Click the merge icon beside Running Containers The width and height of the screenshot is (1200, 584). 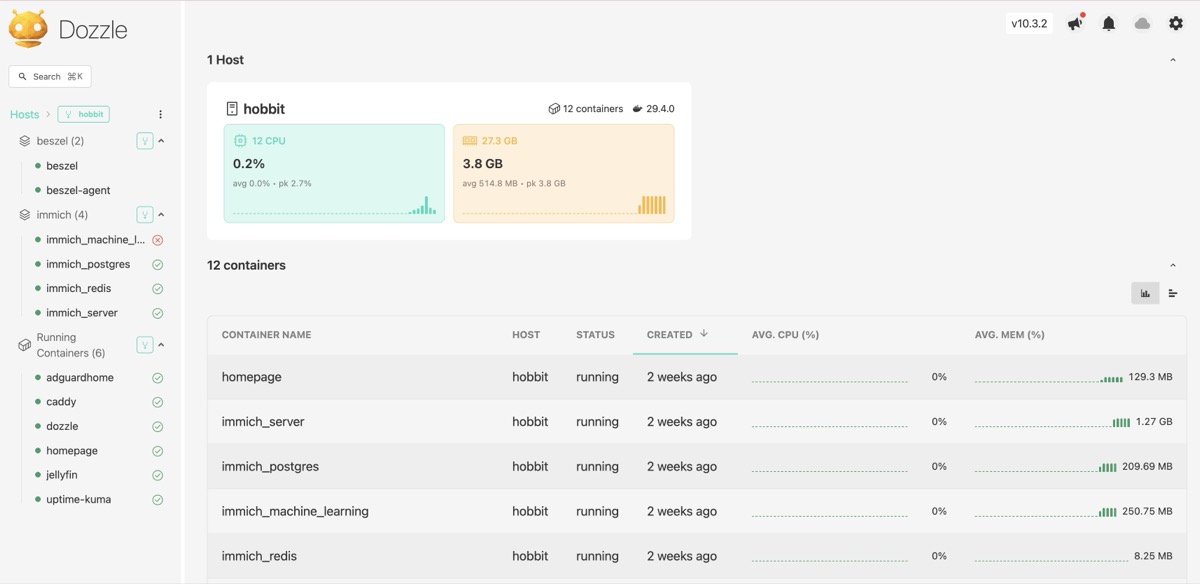tap(145, 345)
